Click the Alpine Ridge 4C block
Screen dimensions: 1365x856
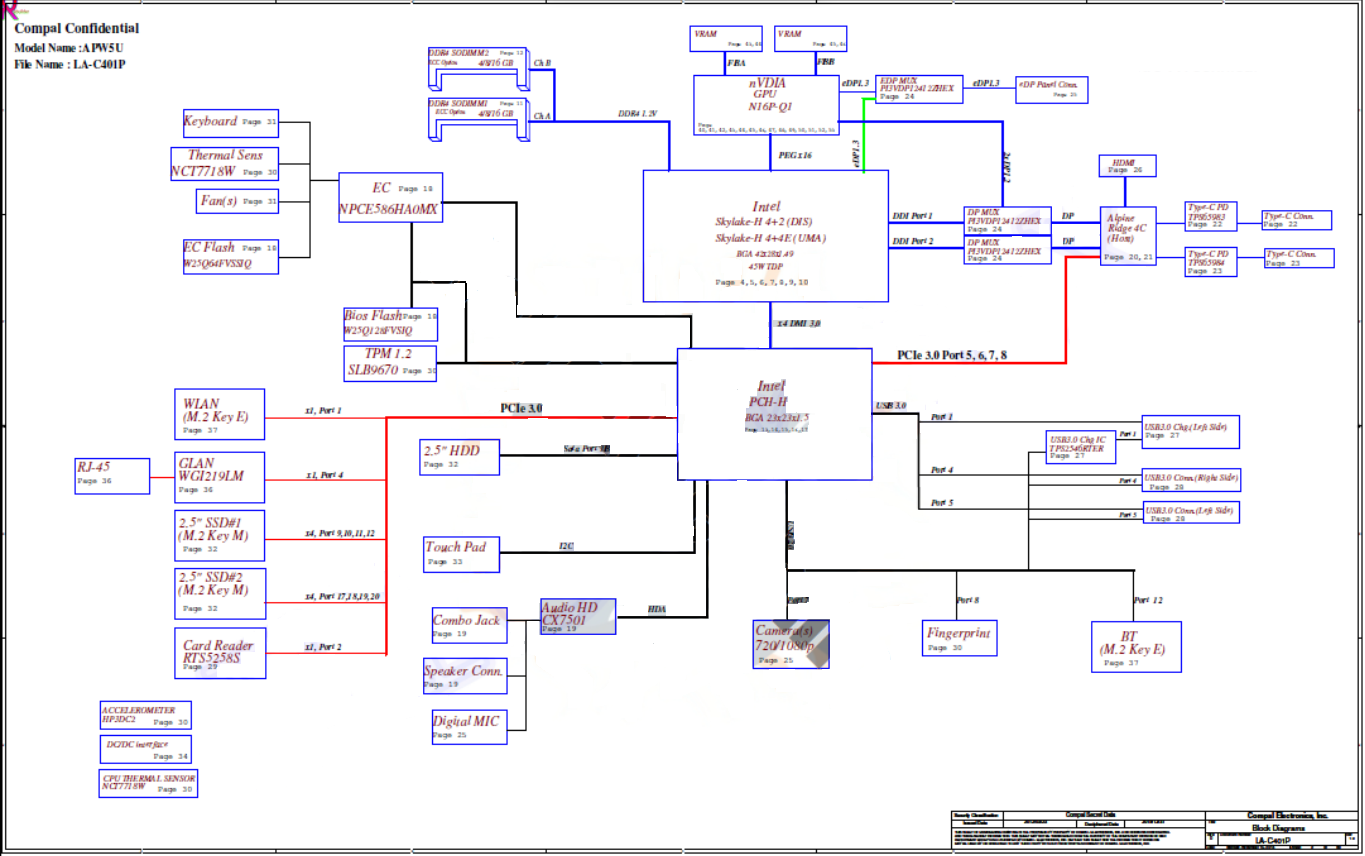coord(1130,236)
